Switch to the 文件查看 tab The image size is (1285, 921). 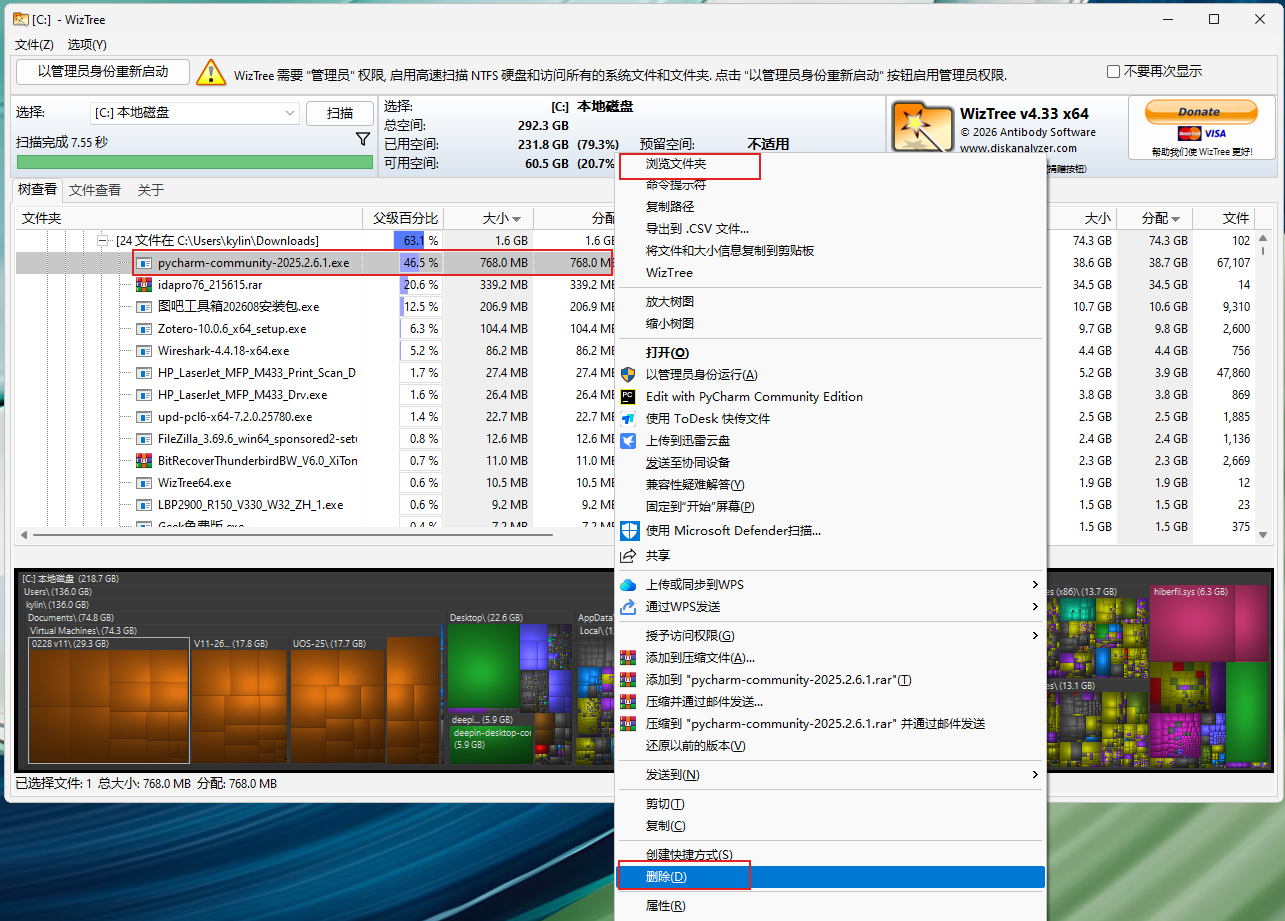tap(95, 190)
